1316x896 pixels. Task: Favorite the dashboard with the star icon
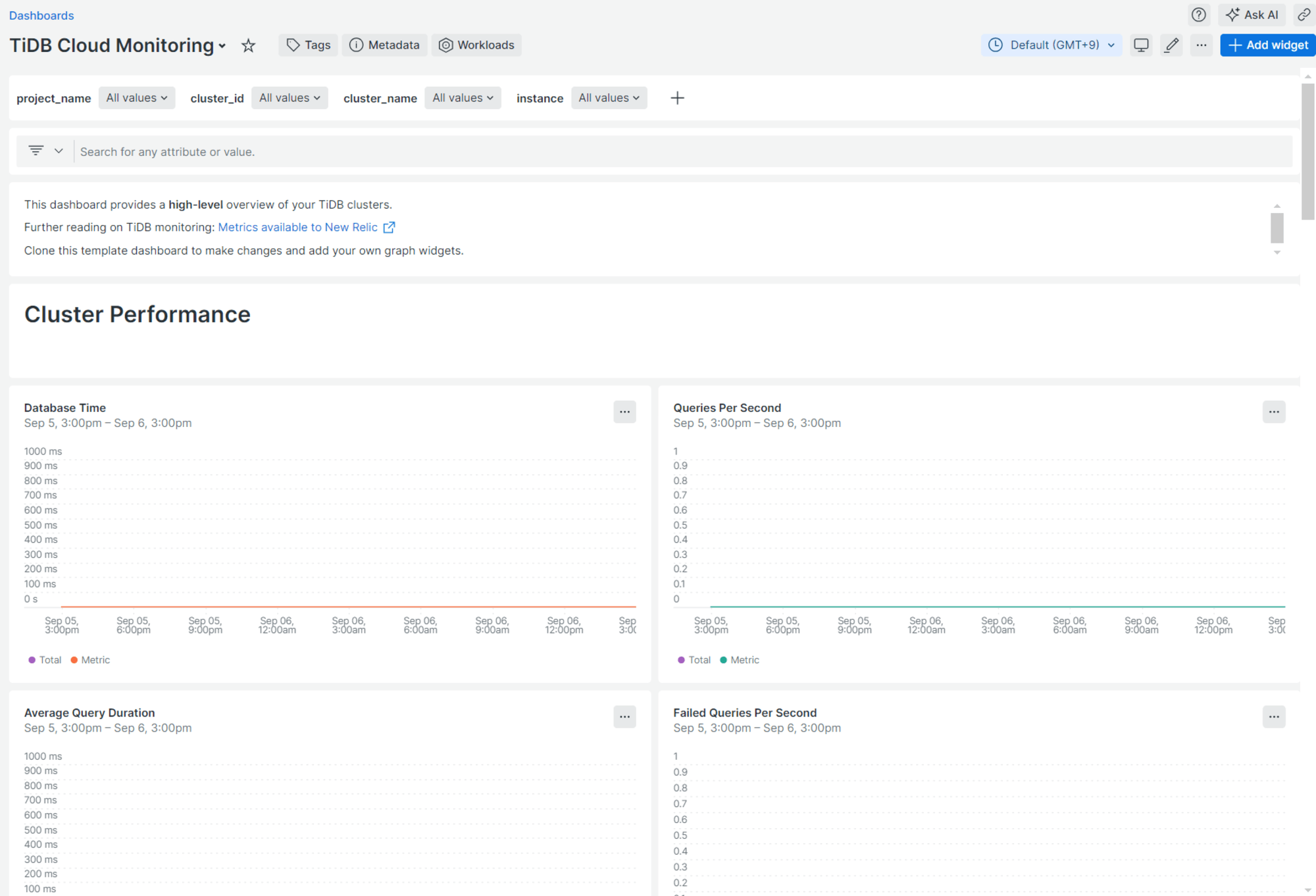248,45
